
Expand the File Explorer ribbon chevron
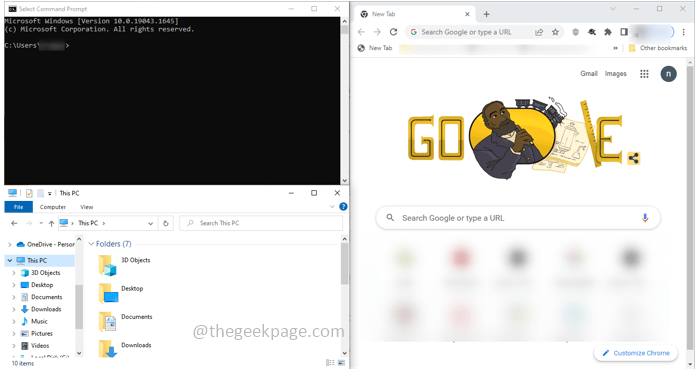(332, 207)
